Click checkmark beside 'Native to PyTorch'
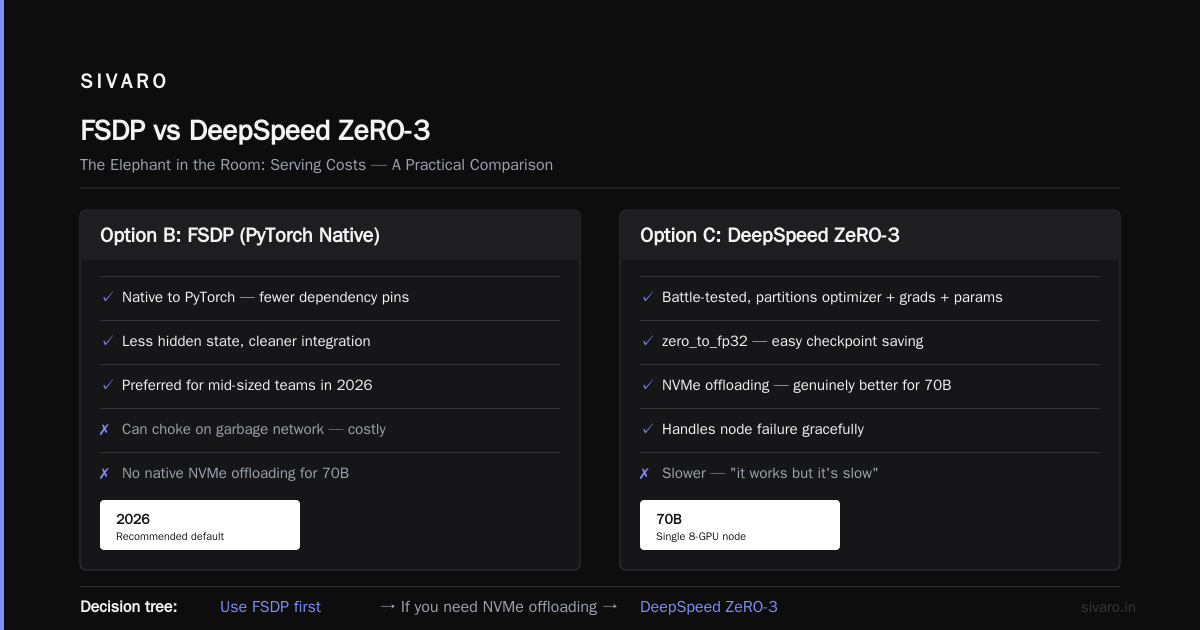1200x630 pixels. tap(107, 297)
